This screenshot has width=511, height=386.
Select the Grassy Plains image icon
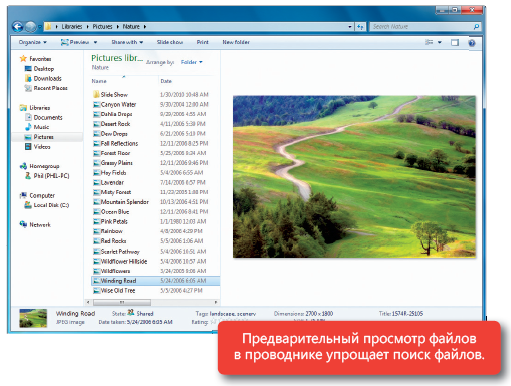point(96,163)
